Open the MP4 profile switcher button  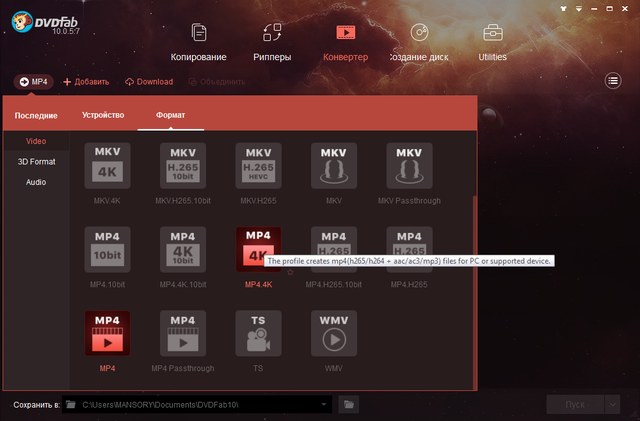point(33,82)
